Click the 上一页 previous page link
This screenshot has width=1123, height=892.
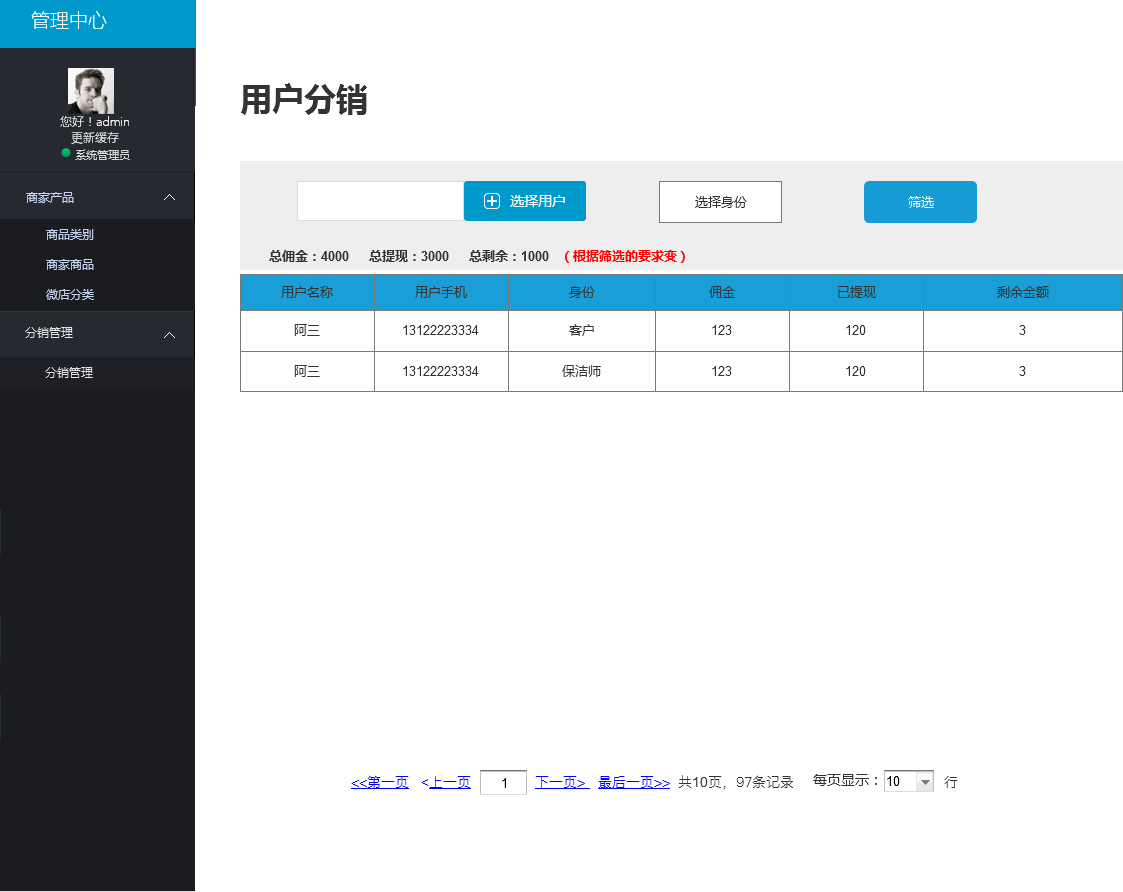449,783
